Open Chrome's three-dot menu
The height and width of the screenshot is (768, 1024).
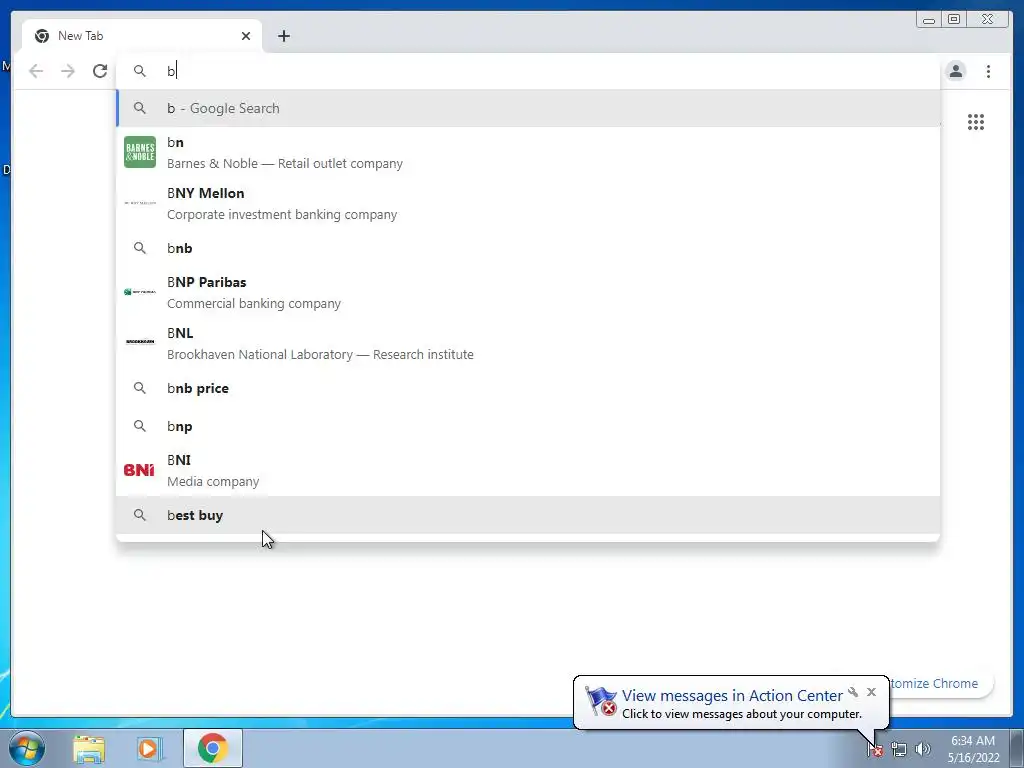click(x=988, y=71)
